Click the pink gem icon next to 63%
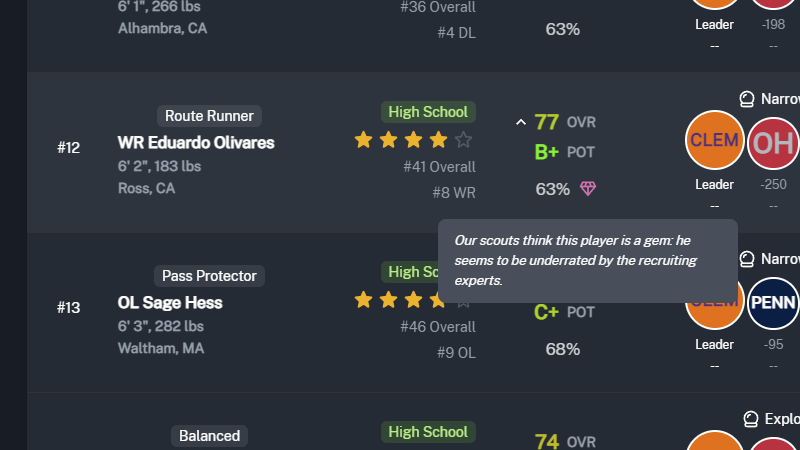Image resolution: width=800 pixels, height=450 pixels. (x=588, y=189)
